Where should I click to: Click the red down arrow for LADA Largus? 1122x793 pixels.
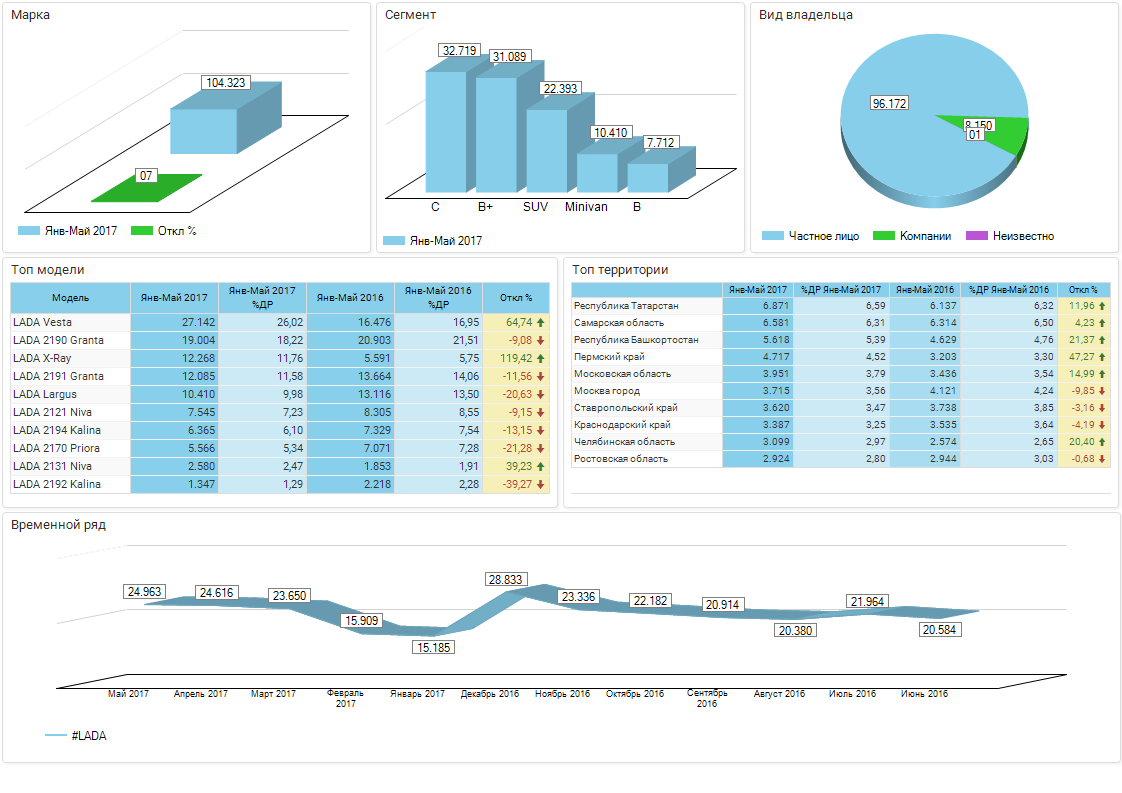540,395
